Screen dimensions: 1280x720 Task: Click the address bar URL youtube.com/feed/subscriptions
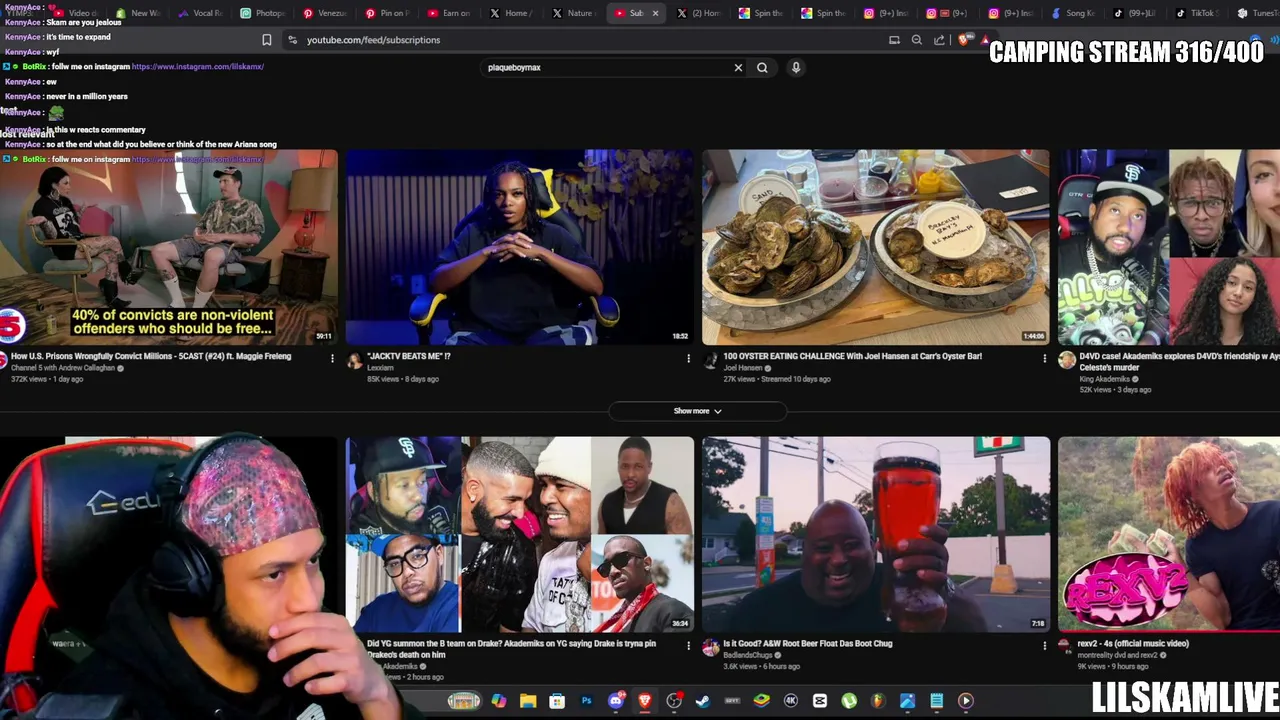click(x=373, y=40)
